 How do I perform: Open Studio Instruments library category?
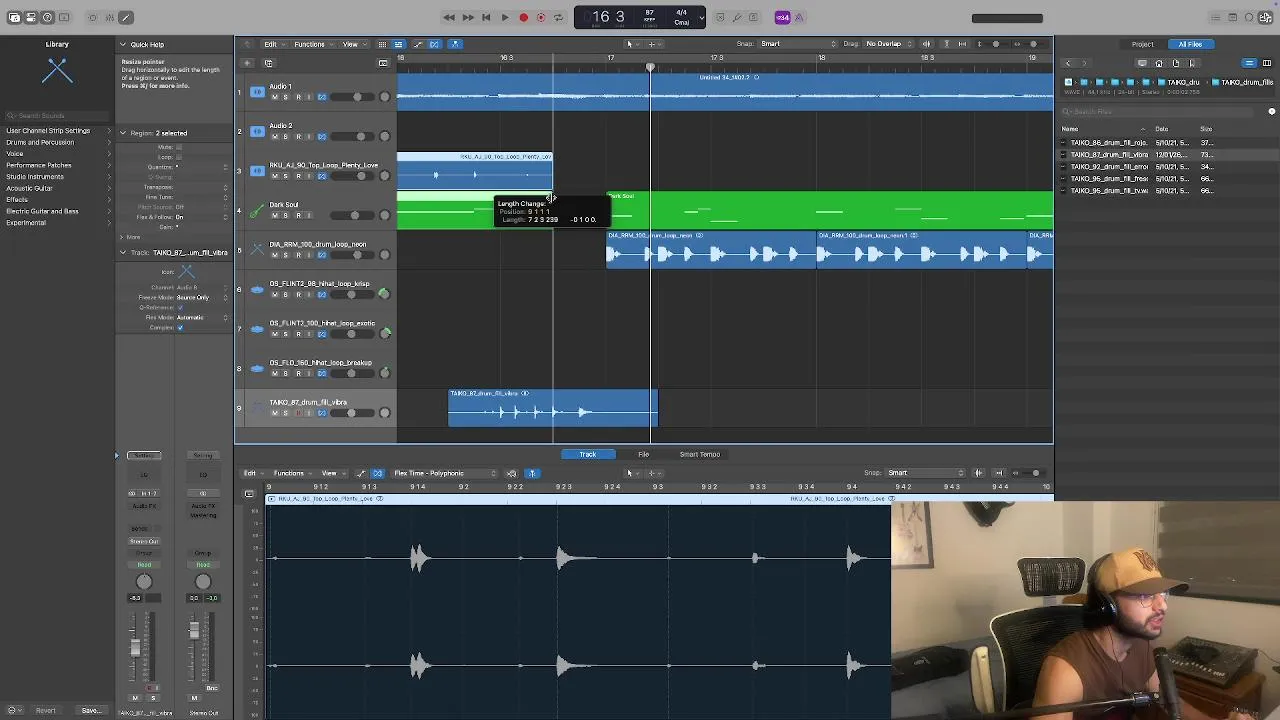35,176
